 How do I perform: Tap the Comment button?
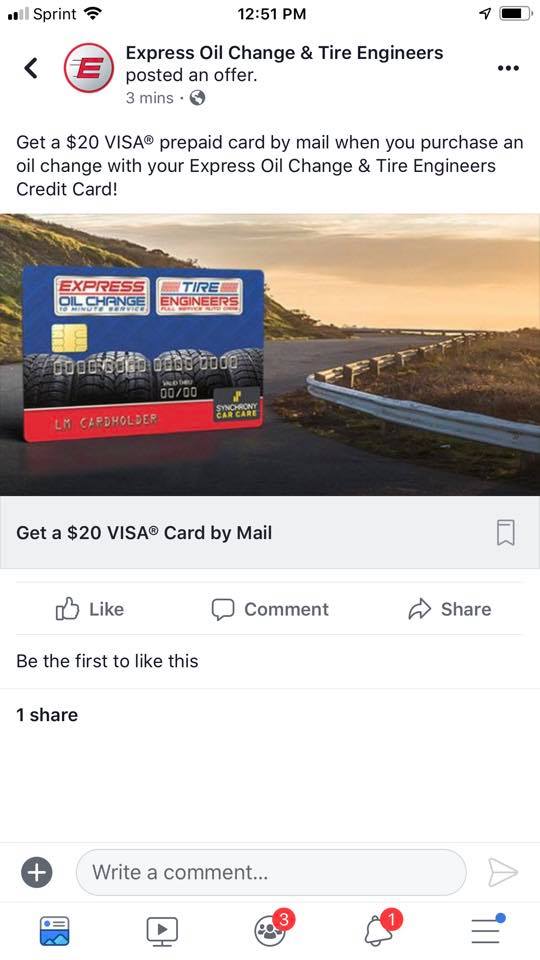(270, 609)
